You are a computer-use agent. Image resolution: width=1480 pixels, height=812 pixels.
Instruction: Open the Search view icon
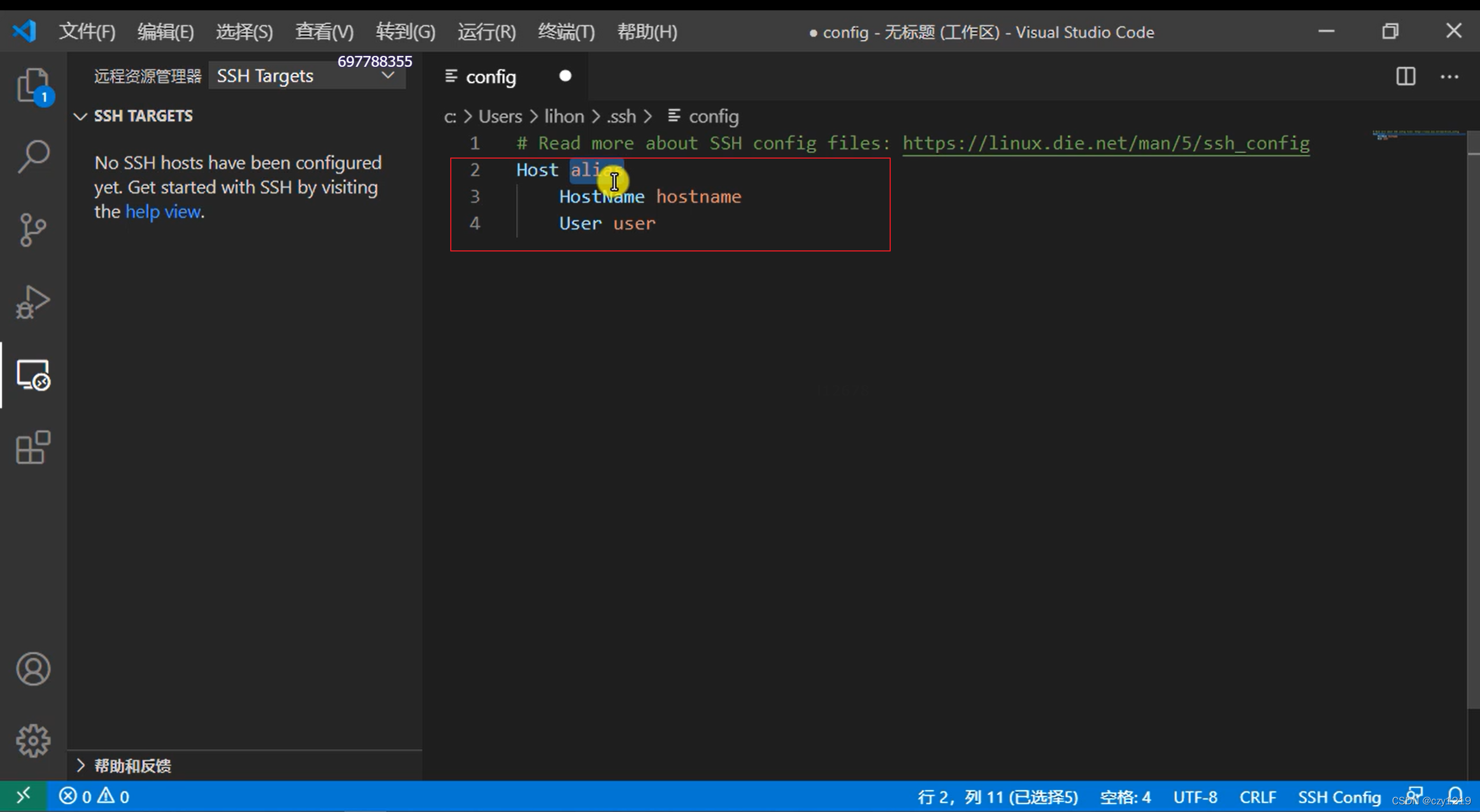tap(33, 156)
